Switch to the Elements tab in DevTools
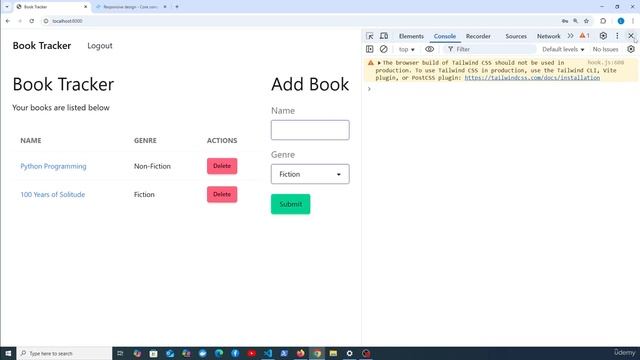 (x=411, y=36)
